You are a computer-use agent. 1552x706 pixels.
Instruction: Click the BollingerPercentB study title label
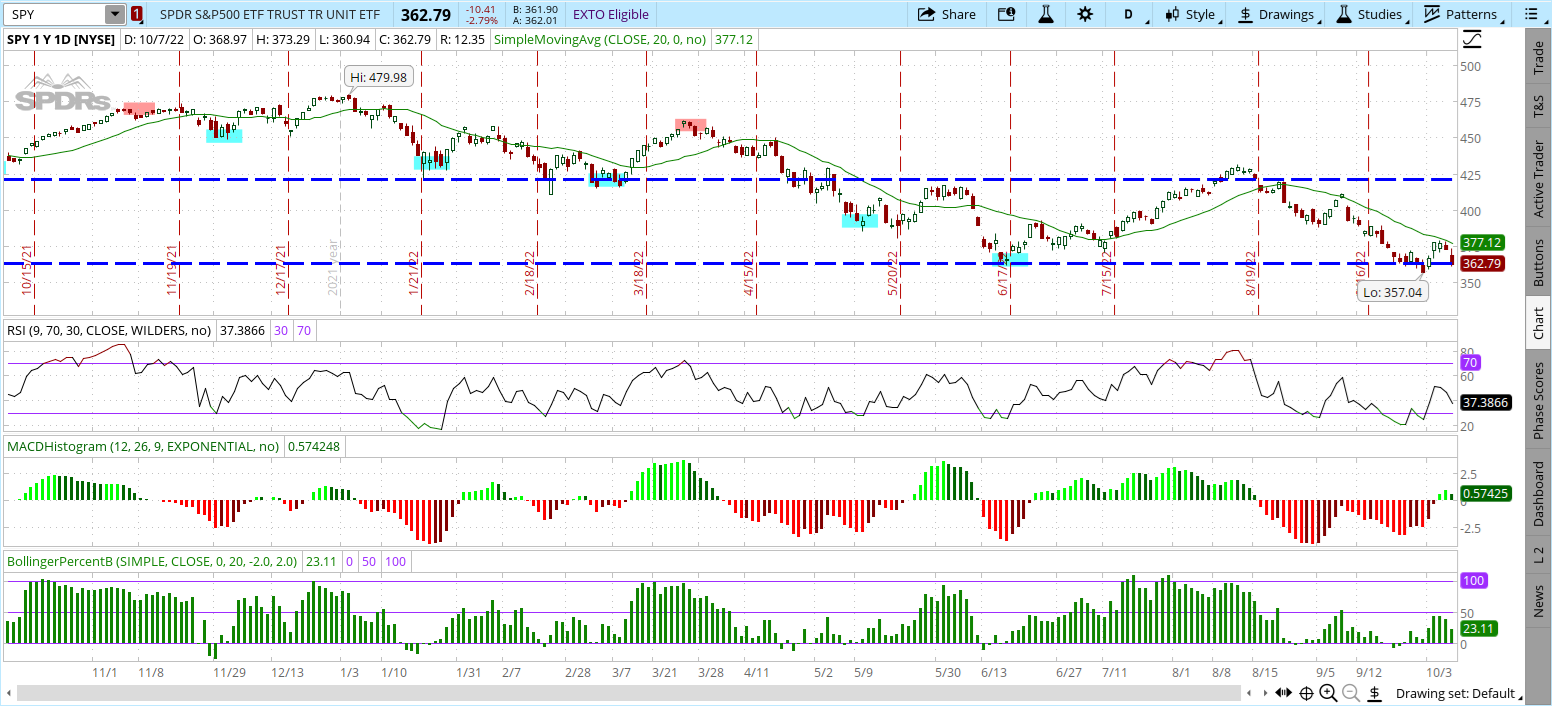(x=152, y=561)
